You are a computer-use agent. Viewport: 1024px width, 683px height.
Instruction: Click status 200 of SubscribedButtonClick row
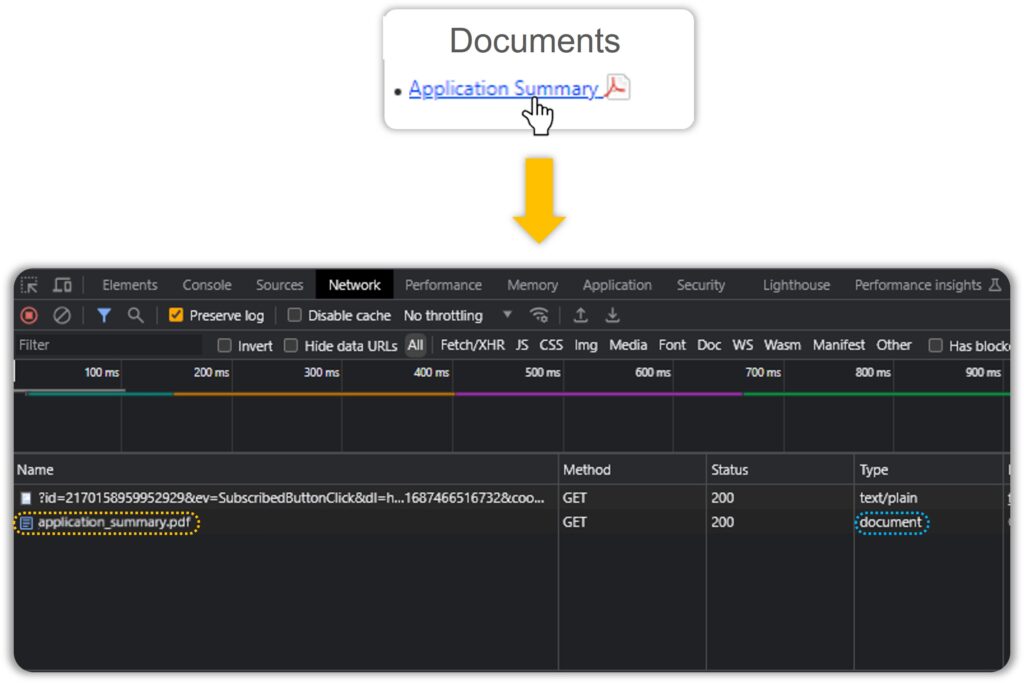tap(722, 498)
